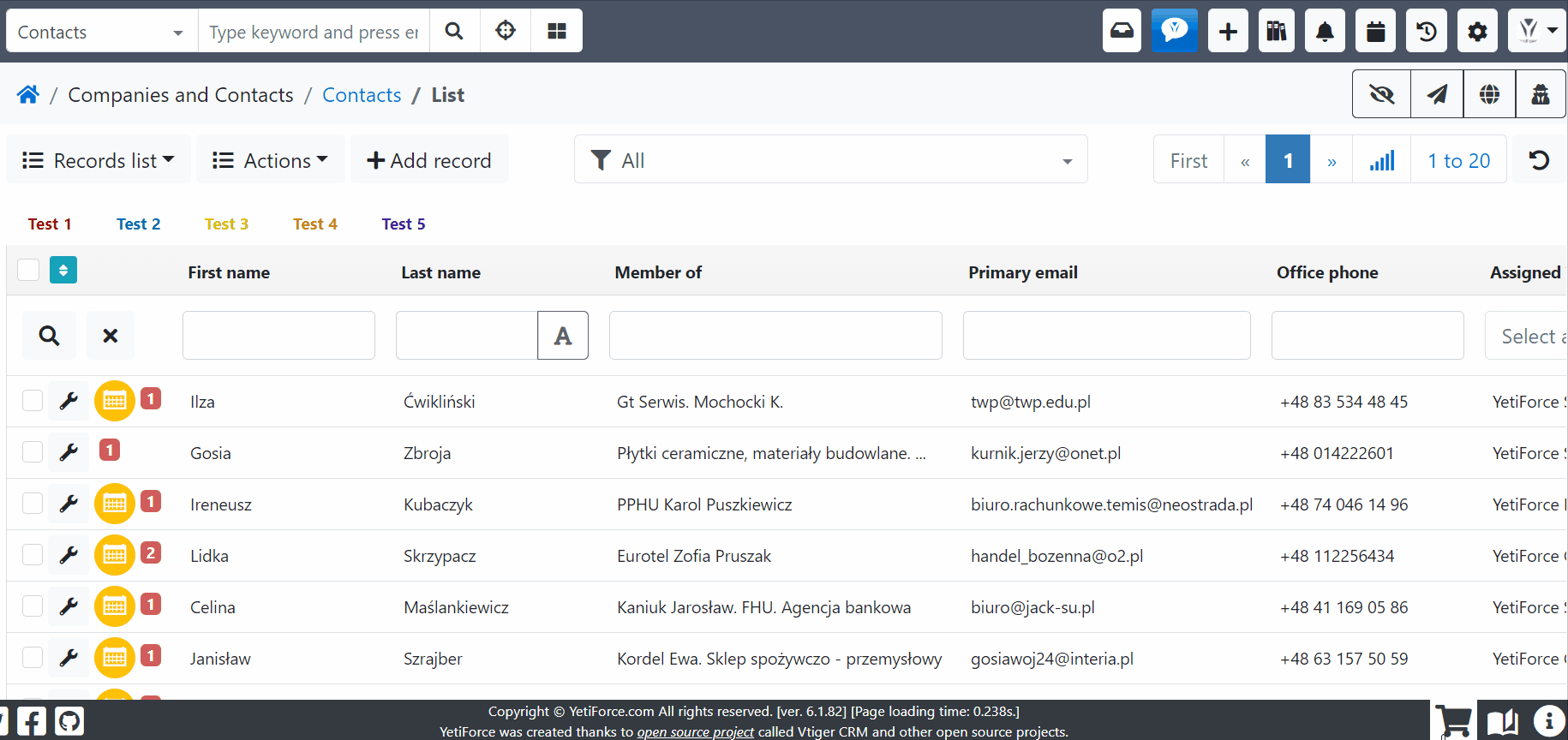Go to home via house icon
The width and height of the screenshot is (1568, 740).
pyautogui.click(x=28, y=94)
